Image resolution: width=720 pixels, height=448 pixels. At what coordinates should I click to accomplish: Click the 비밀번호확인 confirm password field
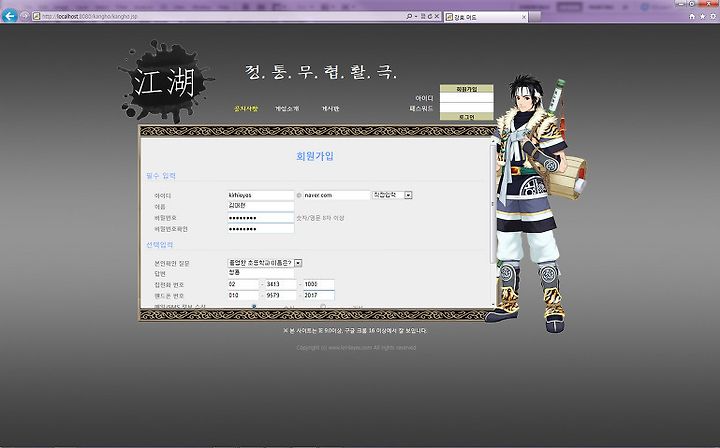pos(260,229)
